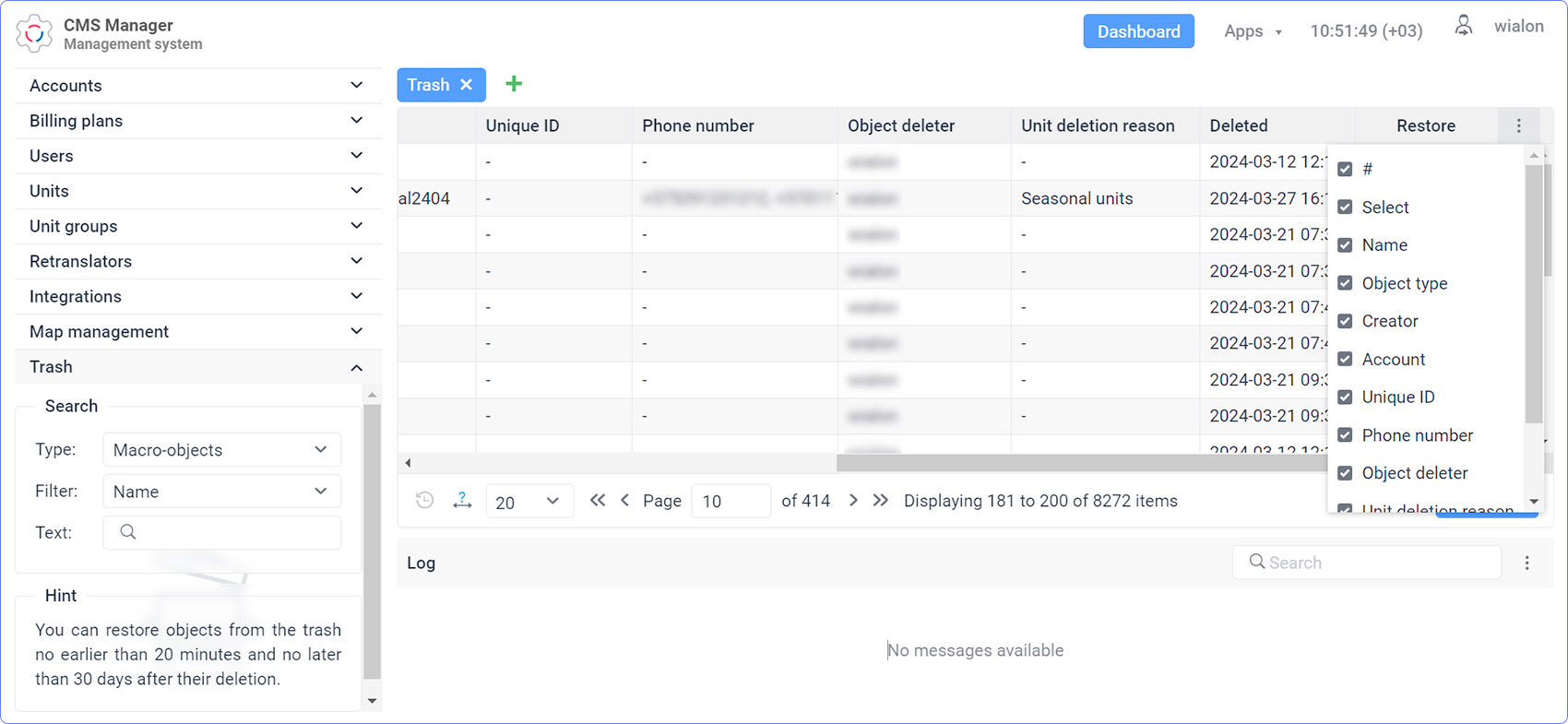Jump to the last page
This screenshot has height=724, width=1568.
tap(881, 501)
